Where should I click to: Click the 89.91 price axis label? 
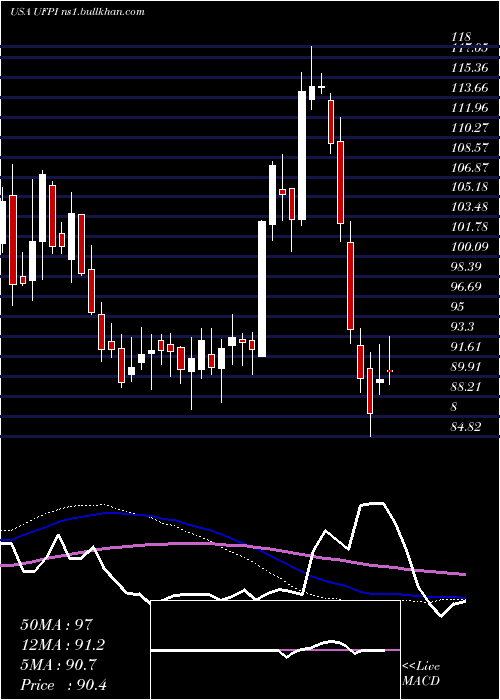pyautogui.click(x=466, y=367)
